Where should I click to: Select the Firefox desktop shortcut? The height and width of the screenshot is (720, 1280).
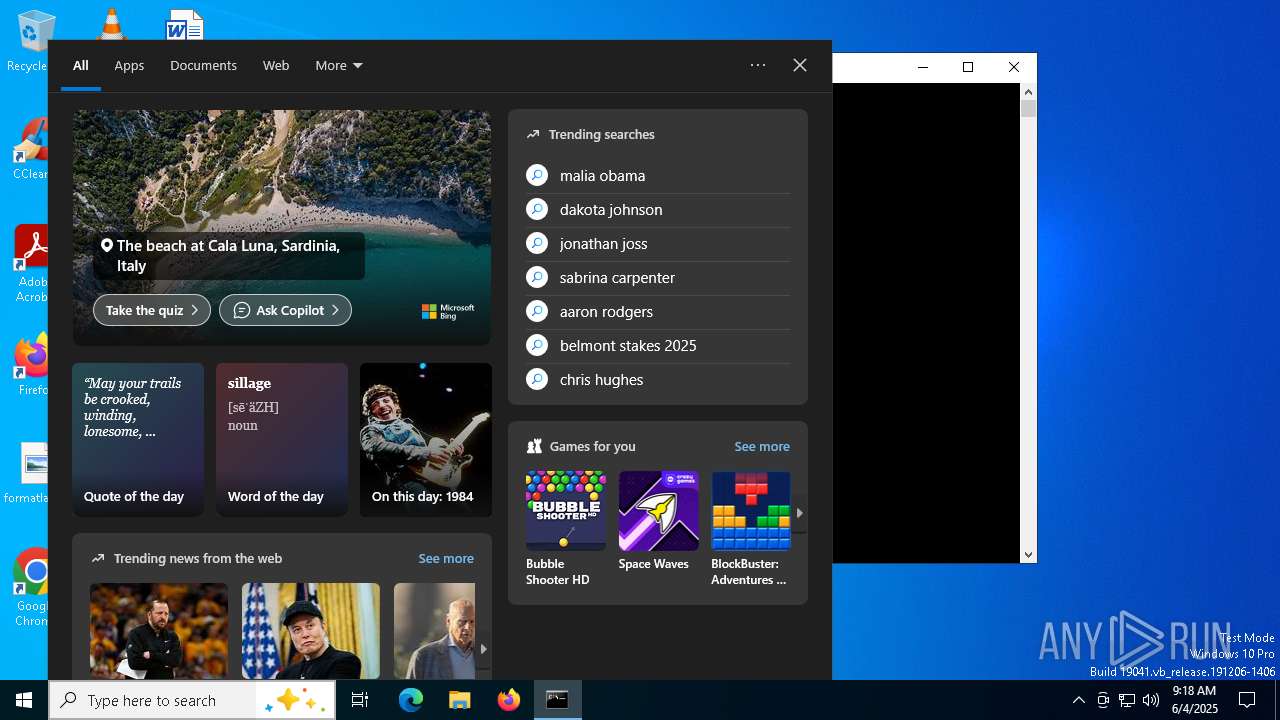pos(32,366)
